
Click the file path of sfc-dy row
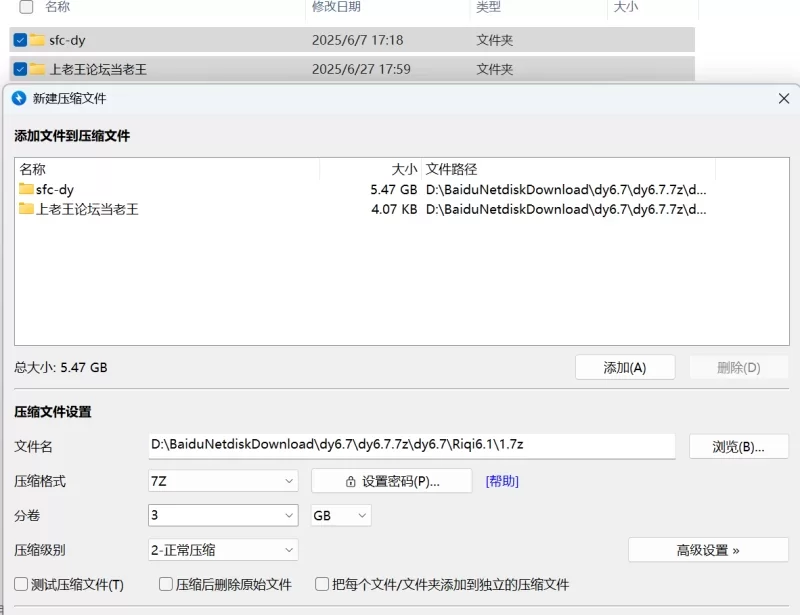pyautogui.click(x=566, y=190)
